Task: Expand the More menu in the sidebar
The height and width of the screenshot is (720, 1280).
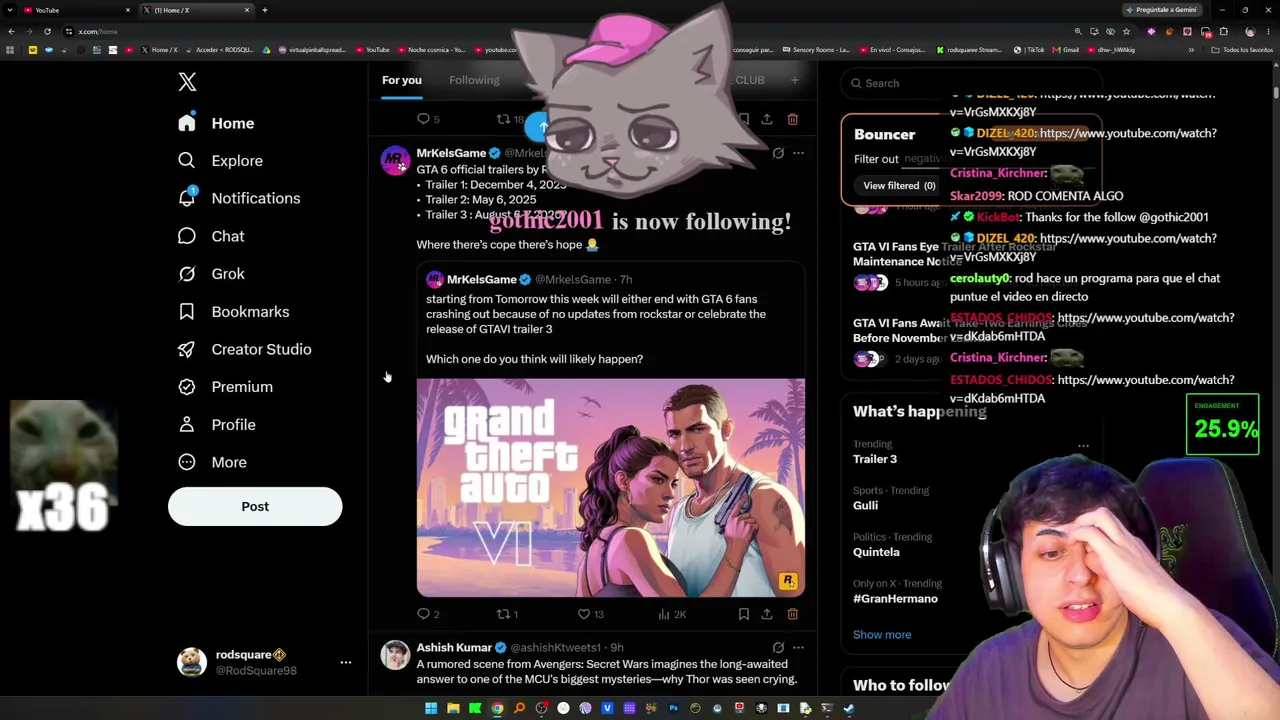Action: tap(212, 462)
